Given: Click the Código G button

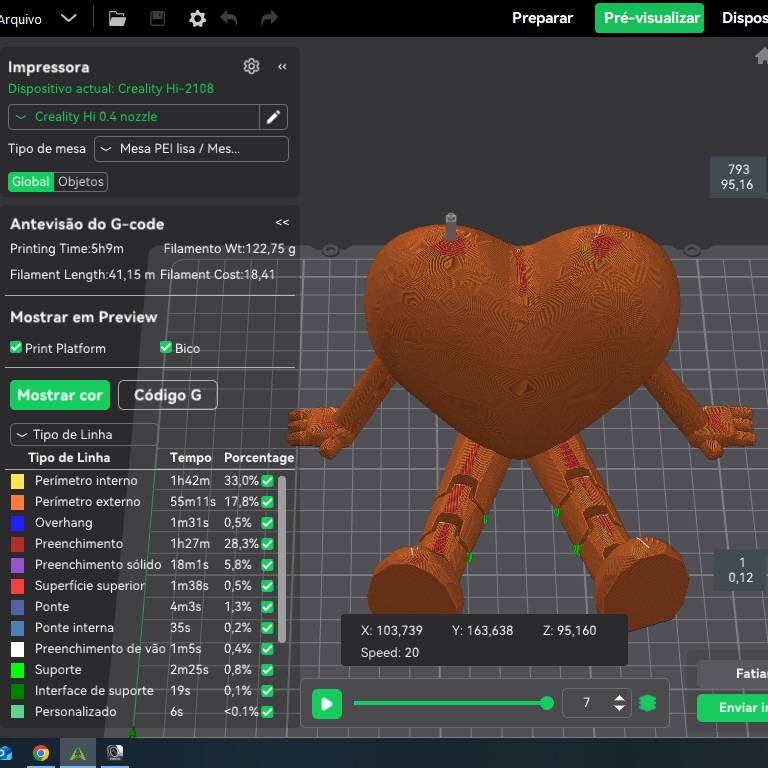Looking at the screenshot, I should coord(167,395).
